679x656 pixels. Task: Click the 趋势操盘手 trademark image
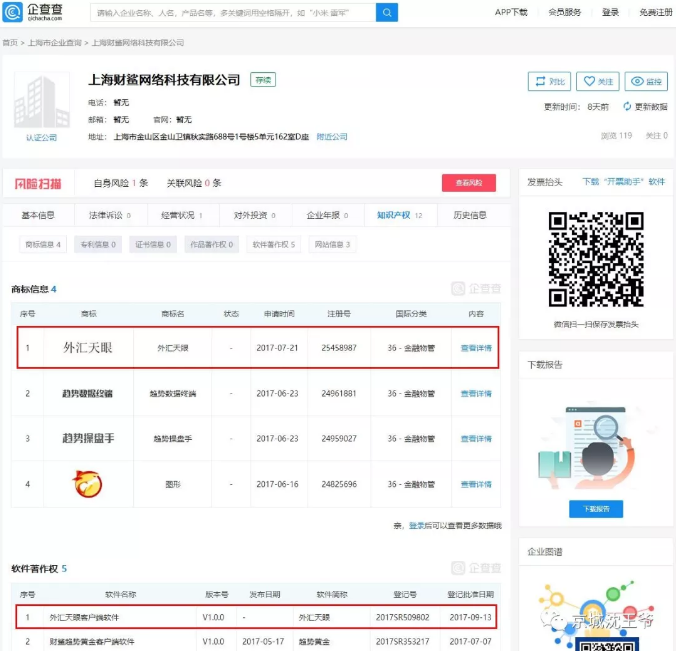pos(89,439)
